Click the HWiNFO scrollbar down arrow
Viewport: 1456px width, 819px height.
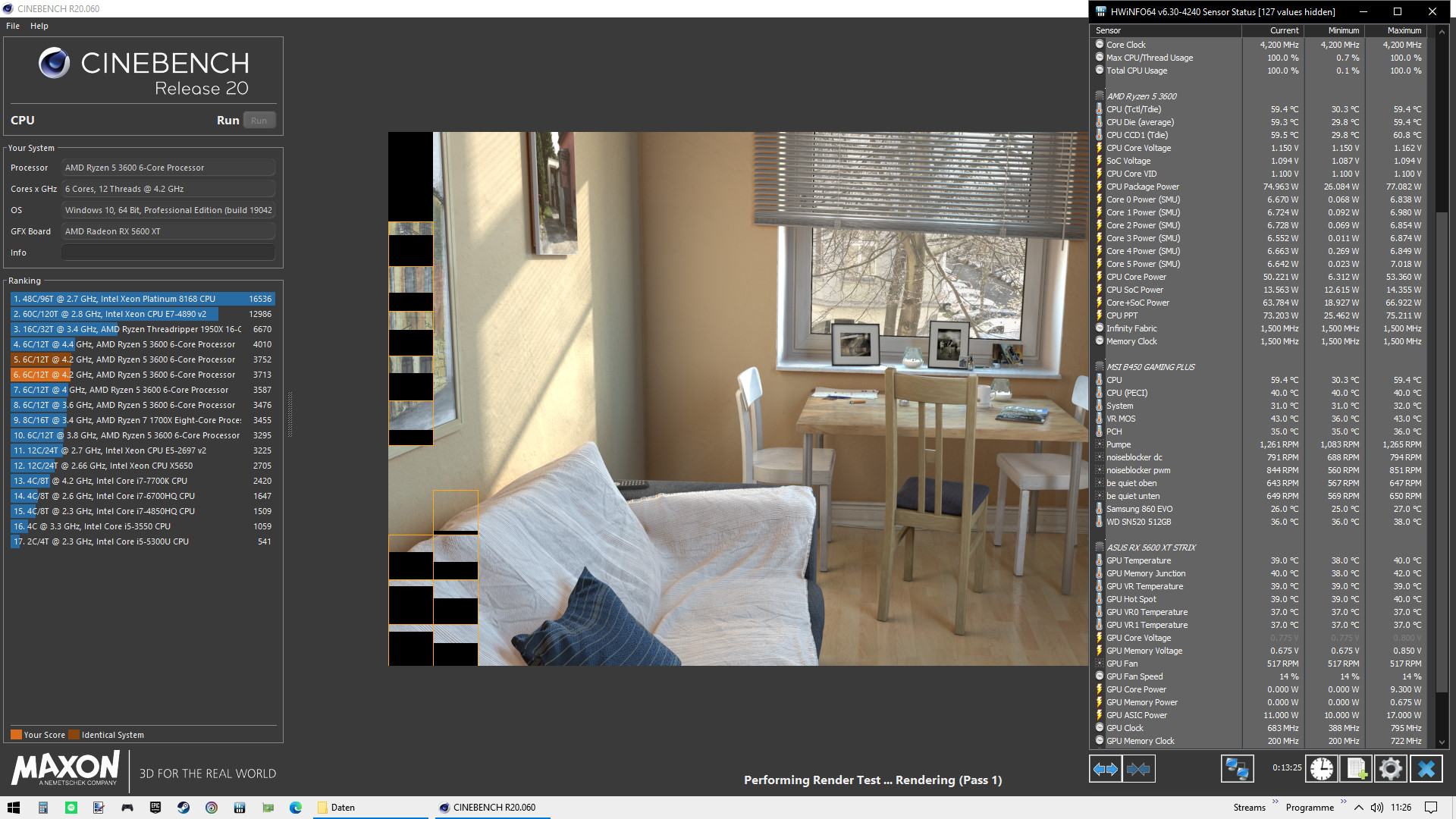click(1442, 742)
